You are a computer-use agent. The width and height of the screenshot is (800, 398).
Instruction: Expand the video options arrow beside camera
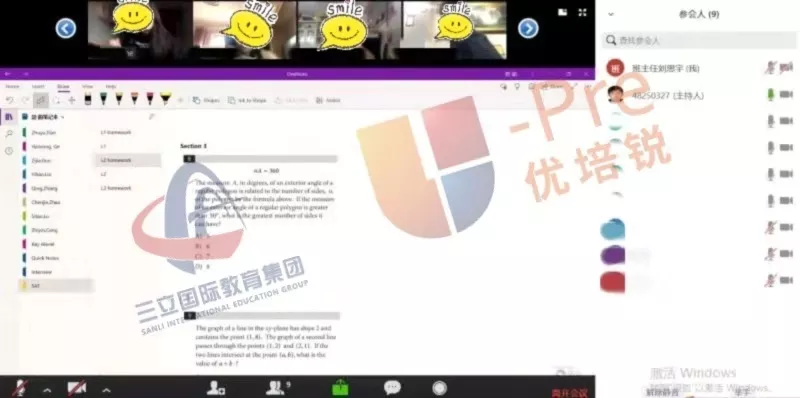tap(106, 391)
